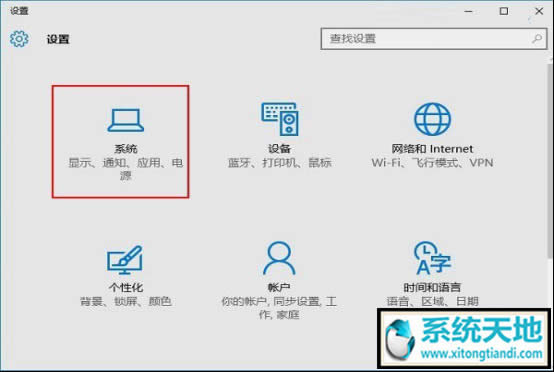The image size is (554, 372).
Task: Open the 时间和语言 clock and letter icon
Action: pos(432,258)
